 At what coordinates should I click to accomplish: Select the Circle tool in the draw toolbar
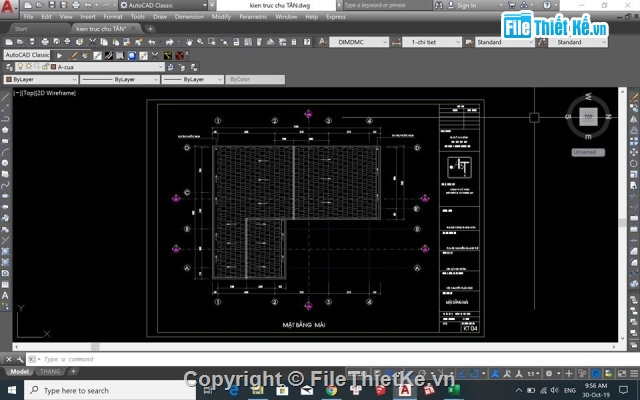pos(5,163)
